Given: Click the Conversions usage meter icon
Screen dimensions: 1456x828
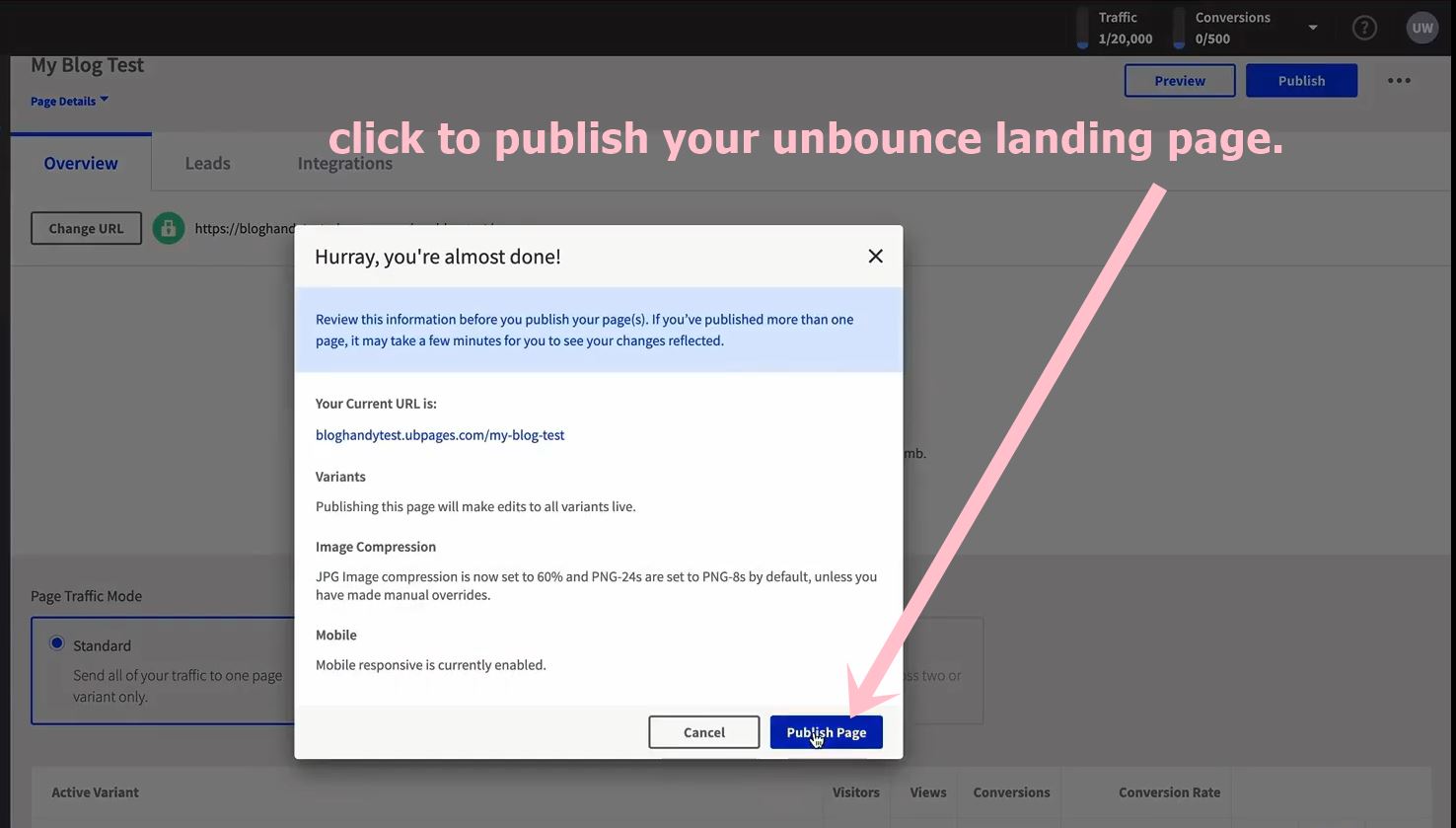Looking at the screenshot, I should [x=1177, y=27].
